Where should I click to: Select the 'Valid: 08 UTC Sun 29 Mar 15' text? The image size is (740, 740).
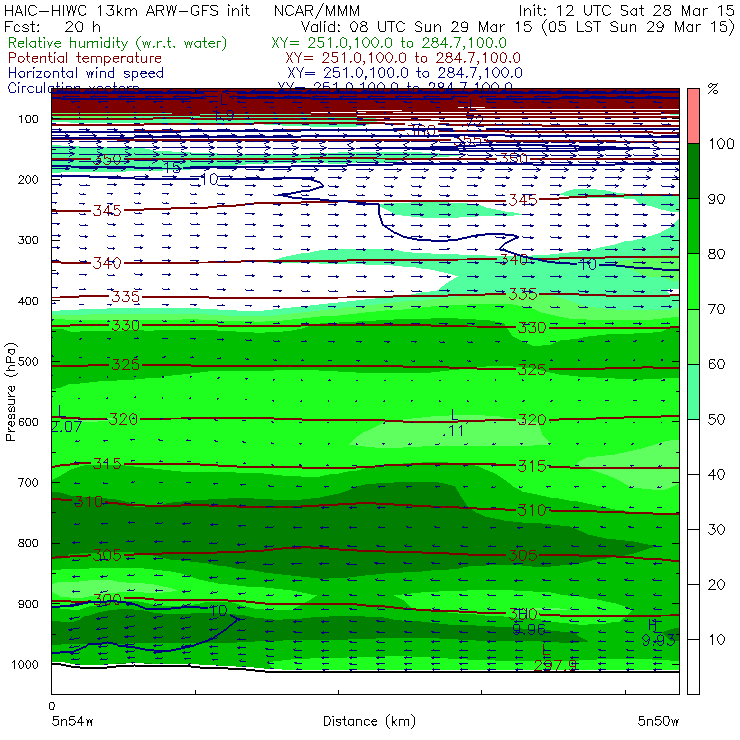(x=419, y=26)
